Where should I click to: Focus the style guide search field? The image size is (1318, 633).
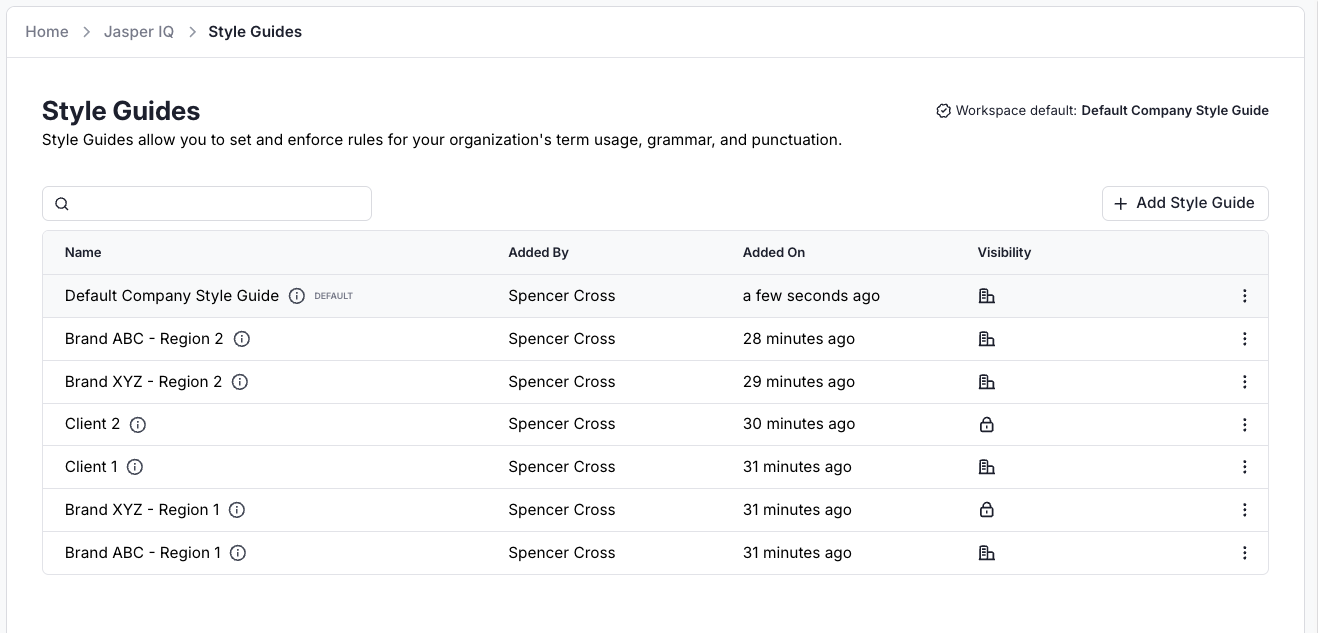[207, 203]
